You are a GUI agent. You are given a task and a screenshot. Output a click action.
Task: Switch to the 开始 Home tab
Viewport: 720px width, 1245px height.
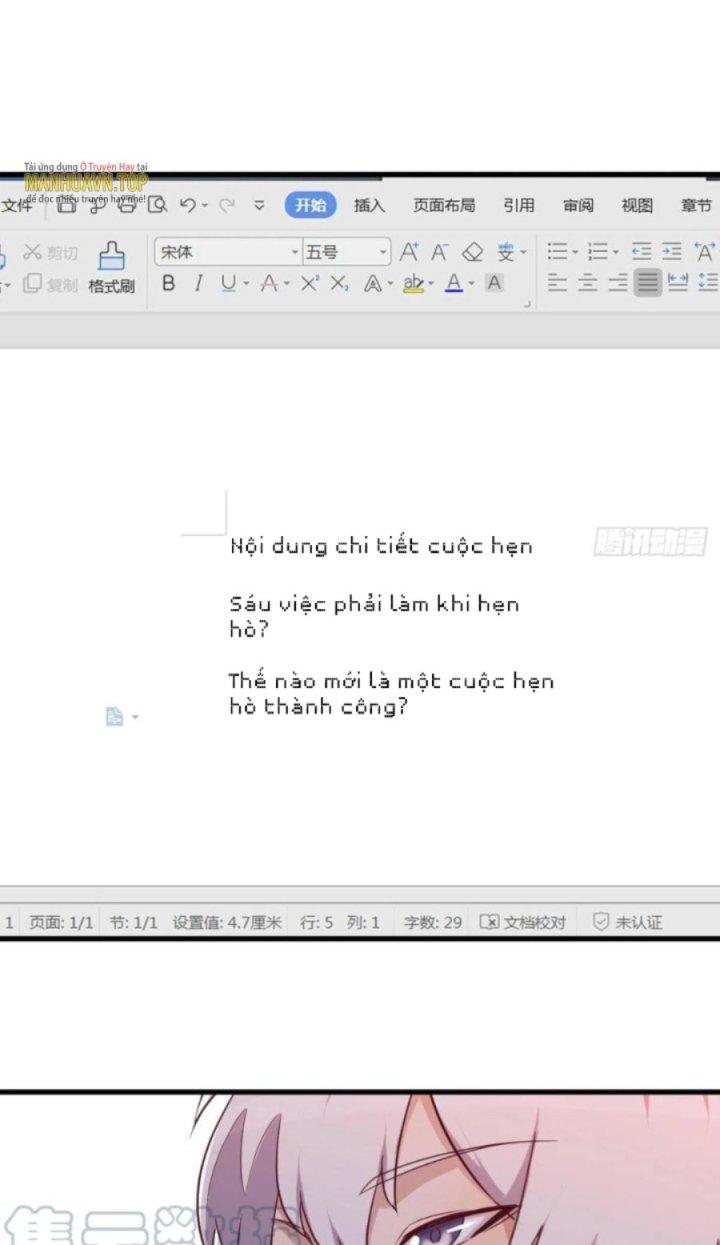coord(310,205)
